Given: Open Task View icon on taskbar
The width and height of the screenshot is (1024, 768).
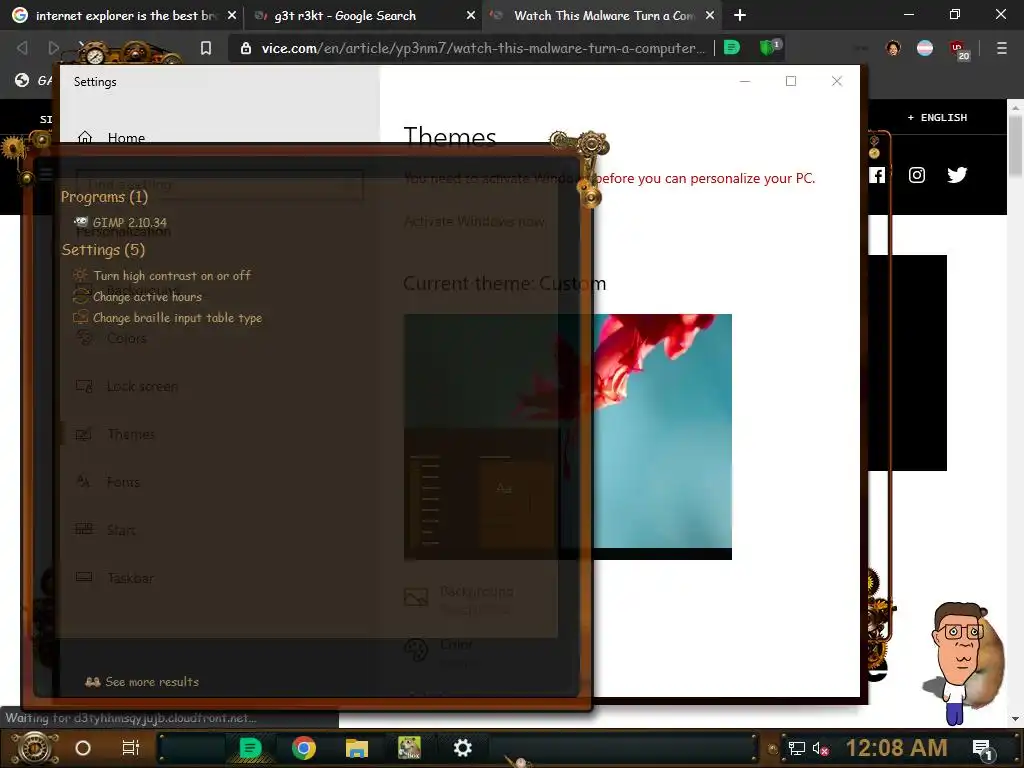Looking at the screenshot, I should point(131,748).
